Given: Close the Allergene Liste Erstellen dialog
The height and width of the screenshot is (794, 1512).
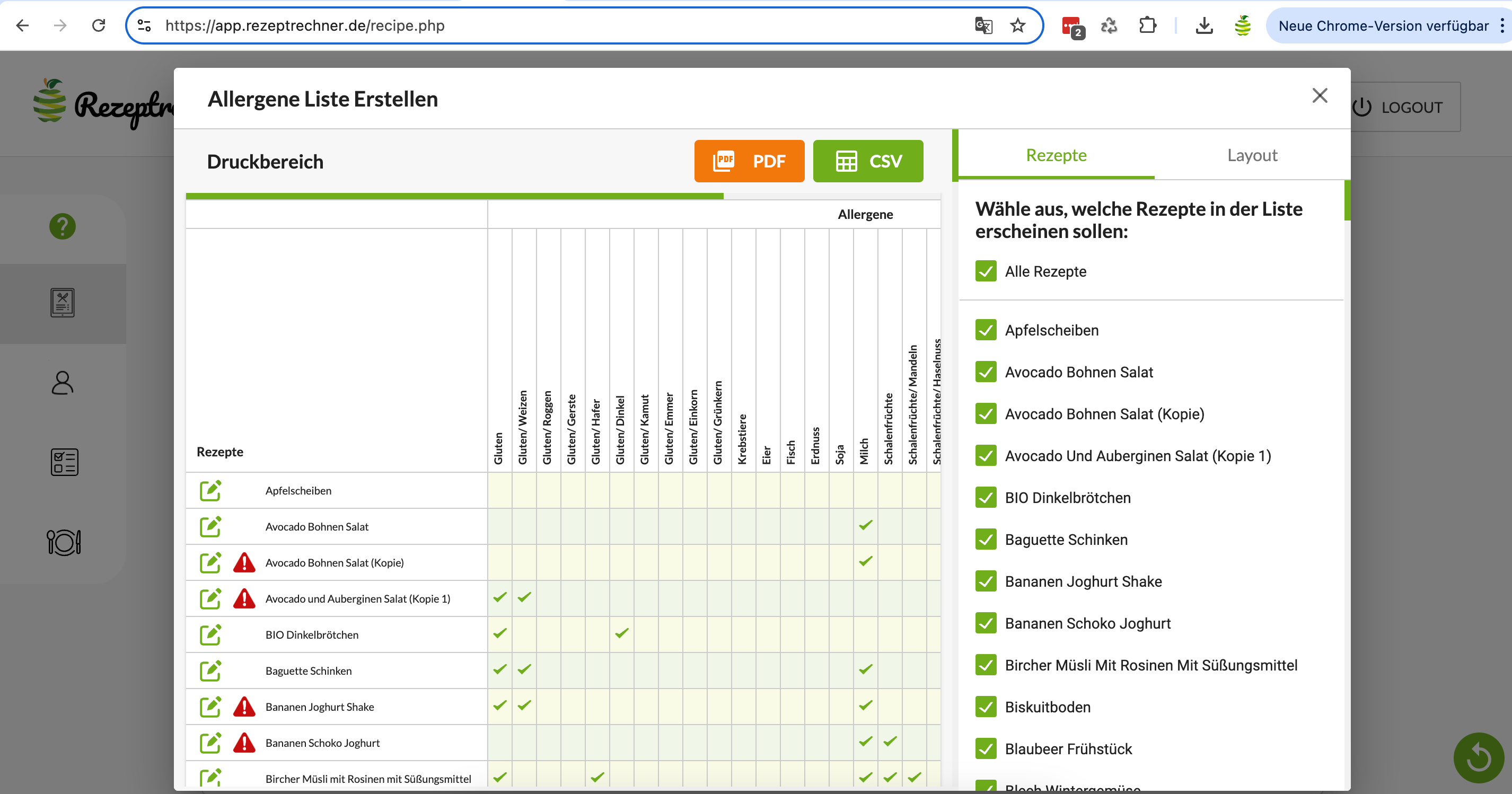Looking at the screenshot, I should (1320, 95).
